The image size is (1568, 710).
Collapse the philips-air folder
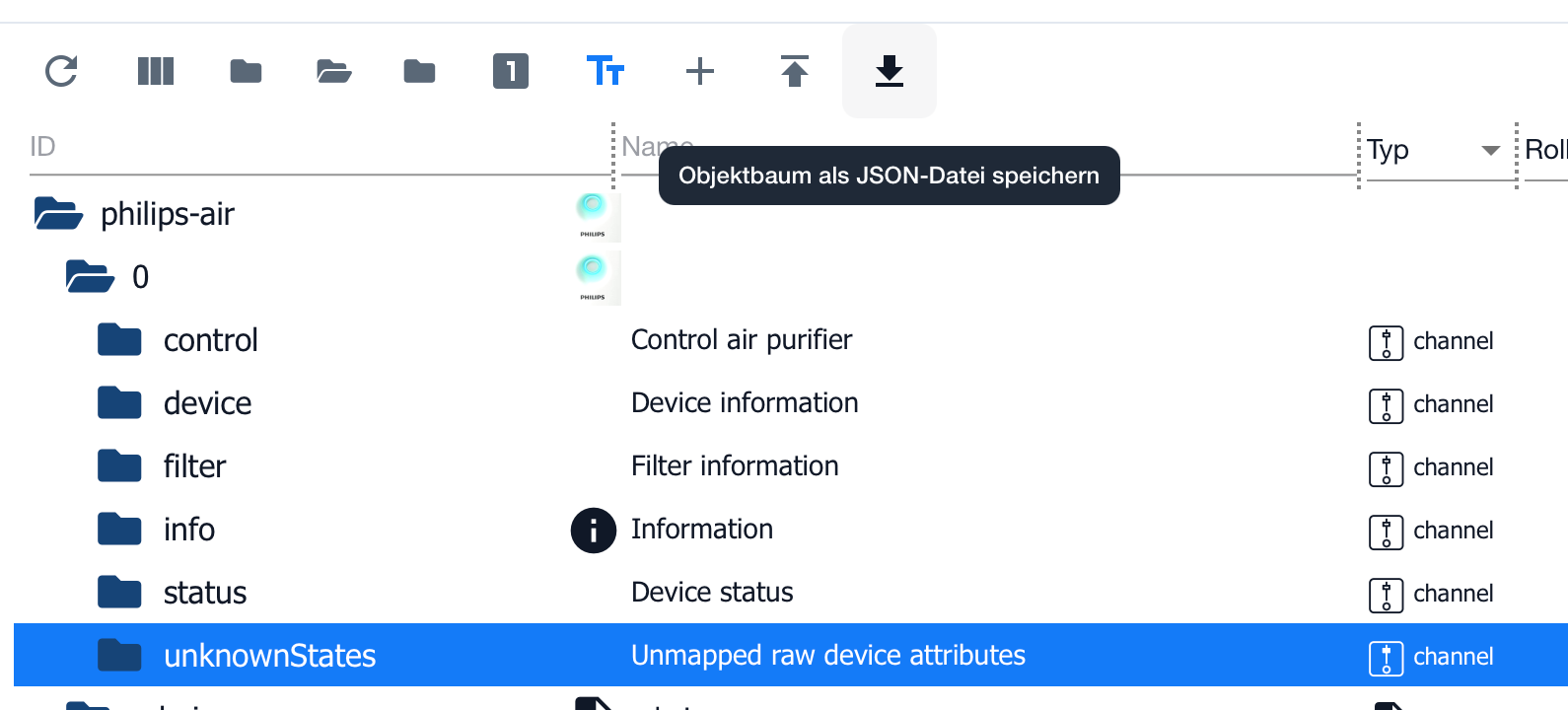pos(58,213)
